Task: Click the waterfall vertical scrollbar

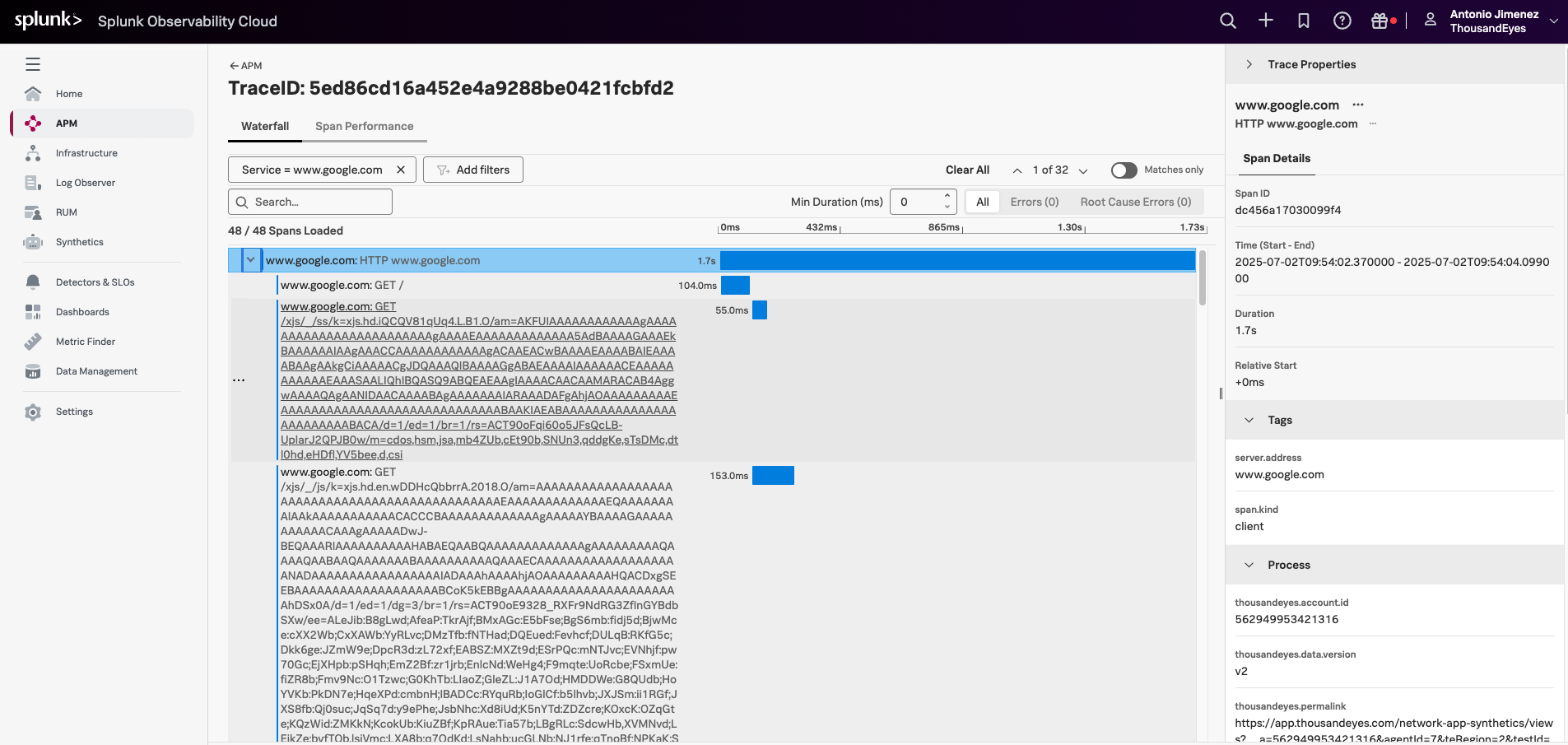Action: pyautogui.click(x=1203, y=277)
